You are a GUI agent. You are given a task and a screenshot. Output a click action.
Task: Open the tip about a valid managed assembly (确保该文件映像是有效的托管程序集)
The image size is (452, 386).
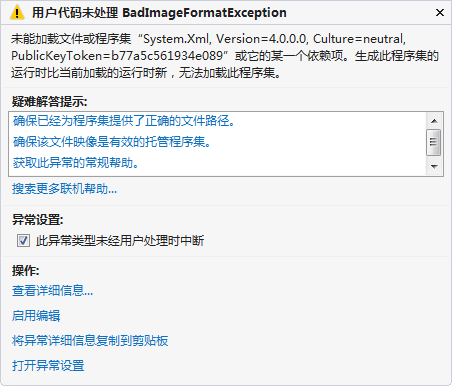point(112,142)
